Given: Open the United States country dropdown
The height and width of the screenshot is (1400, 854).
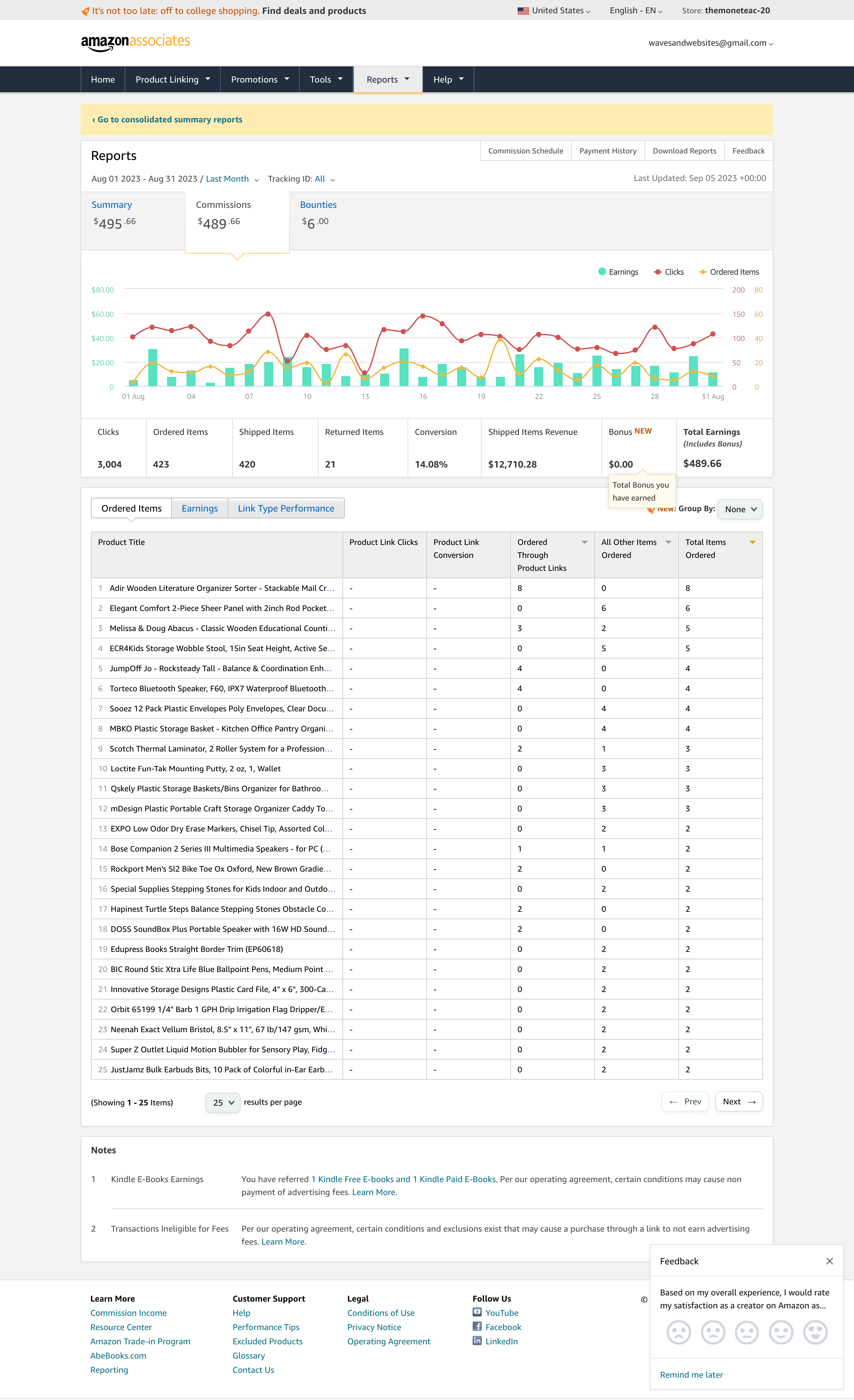Looking at the screenshot, I should point(554,11).
